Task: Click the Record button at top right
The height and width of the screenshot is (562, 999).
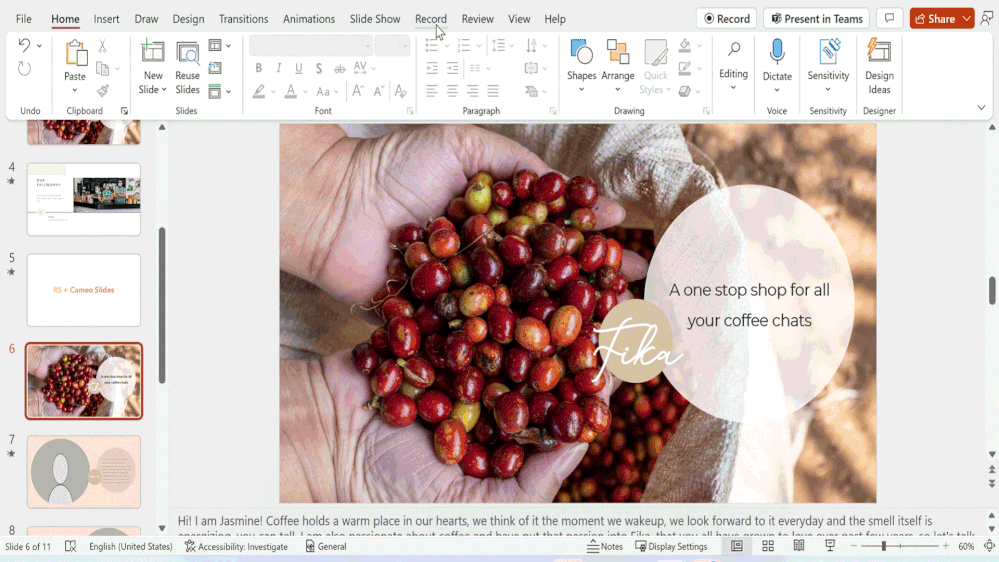Action: click(726, 19)
